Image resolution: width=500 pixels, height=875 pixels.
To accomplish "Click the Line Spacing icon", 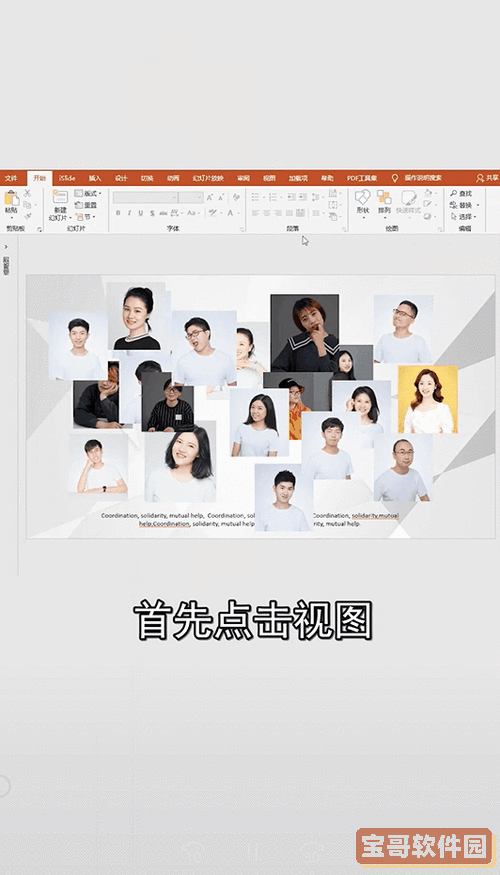I will 317,197.
